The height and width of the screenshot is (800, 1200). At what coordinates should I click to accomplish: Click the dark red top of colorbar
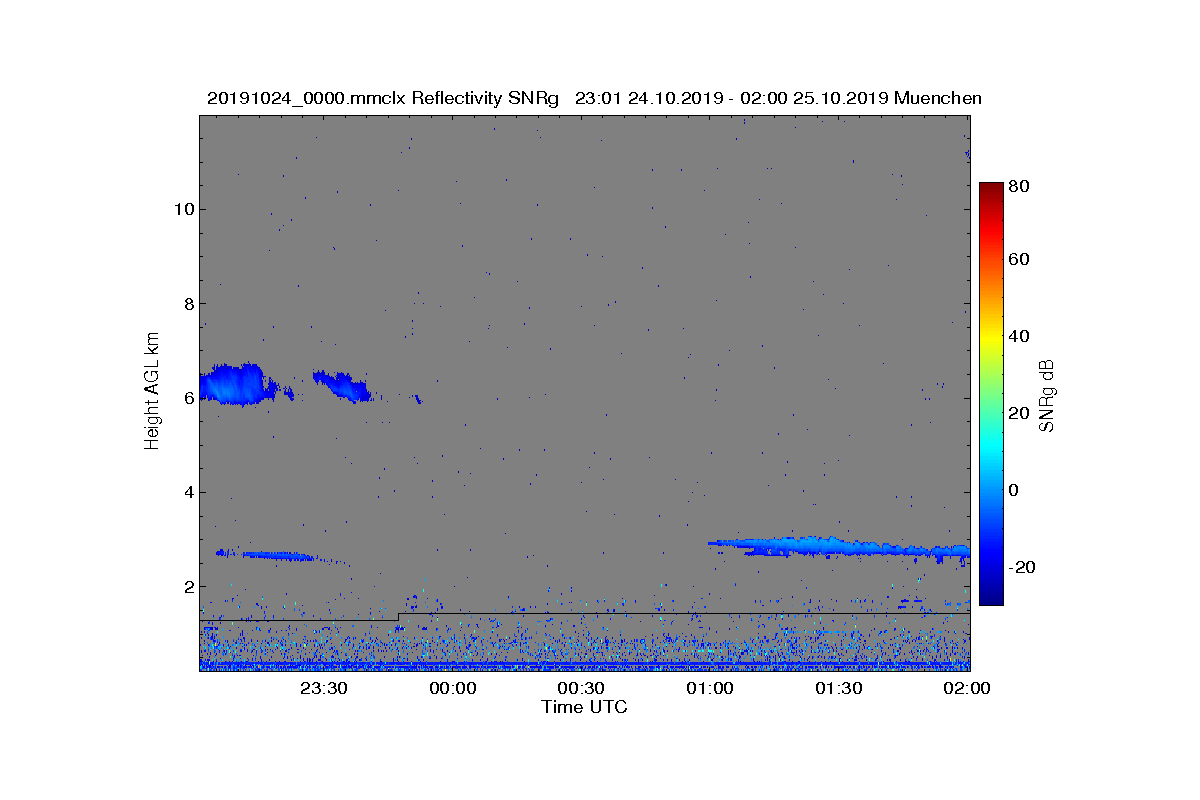pos(990,190)
